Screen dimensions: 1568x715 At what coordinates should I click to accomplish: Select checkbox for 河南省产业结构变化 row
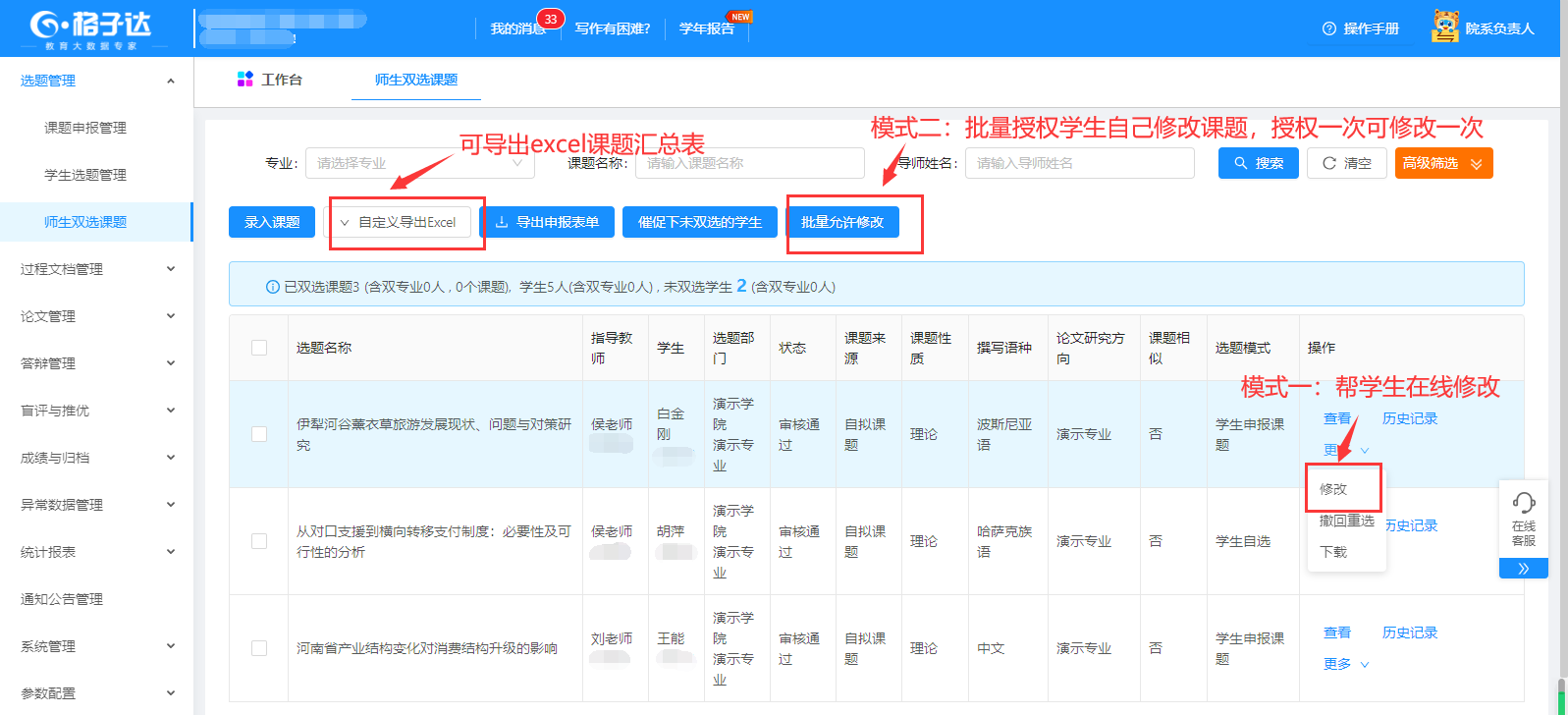[x=259, y=648]
